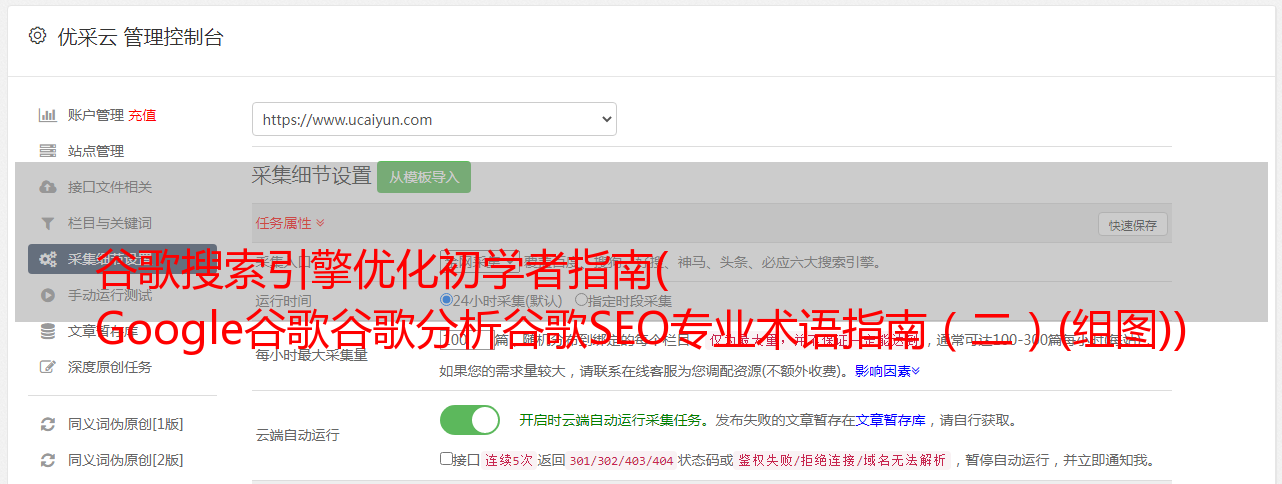The width and height of the screenshot is (1282, 484).
Task: Click the 快速保存 button
Action: [1133, 225]
